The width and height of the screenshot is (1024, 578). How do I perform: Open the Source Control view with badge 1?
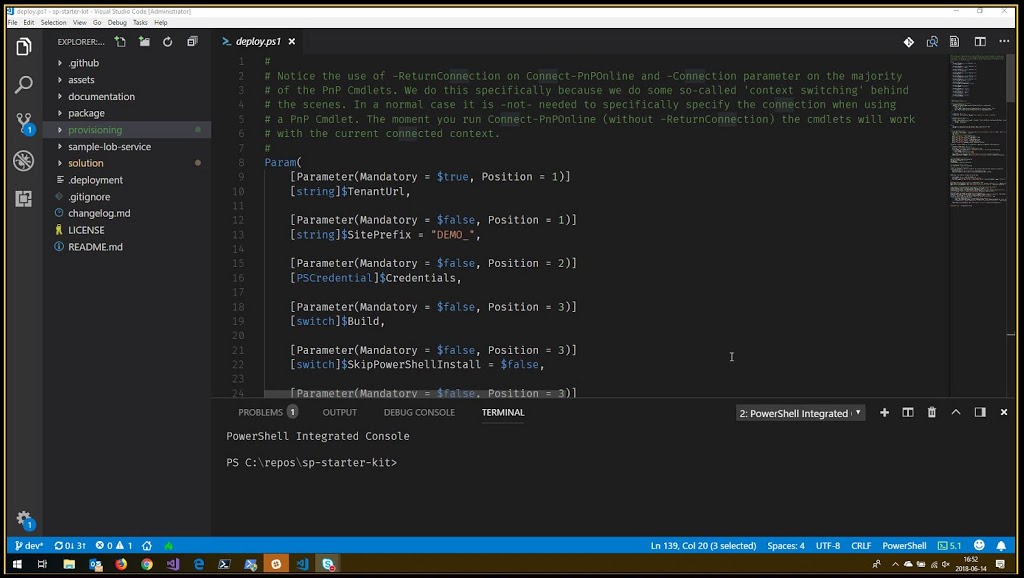pyautogui.click(x=25, y=123)
